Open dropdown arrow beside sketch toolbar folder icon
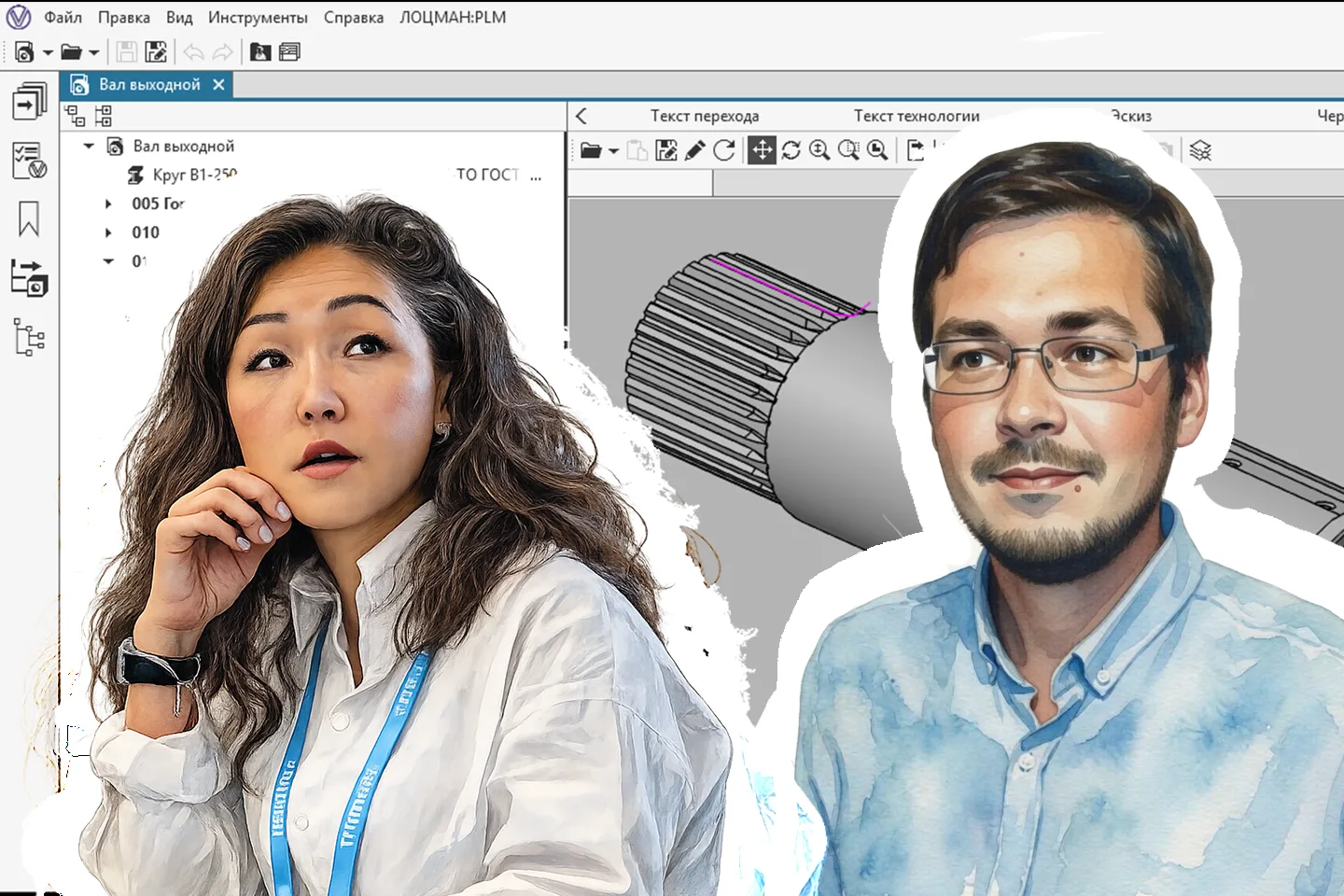This screenshot has height=896, width=1344. coord(613,151)
